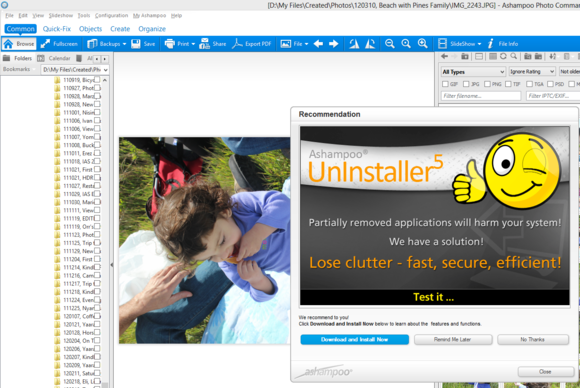Click the No Thanks button
This screenshot has width=580, height=388.
point(533,339)
